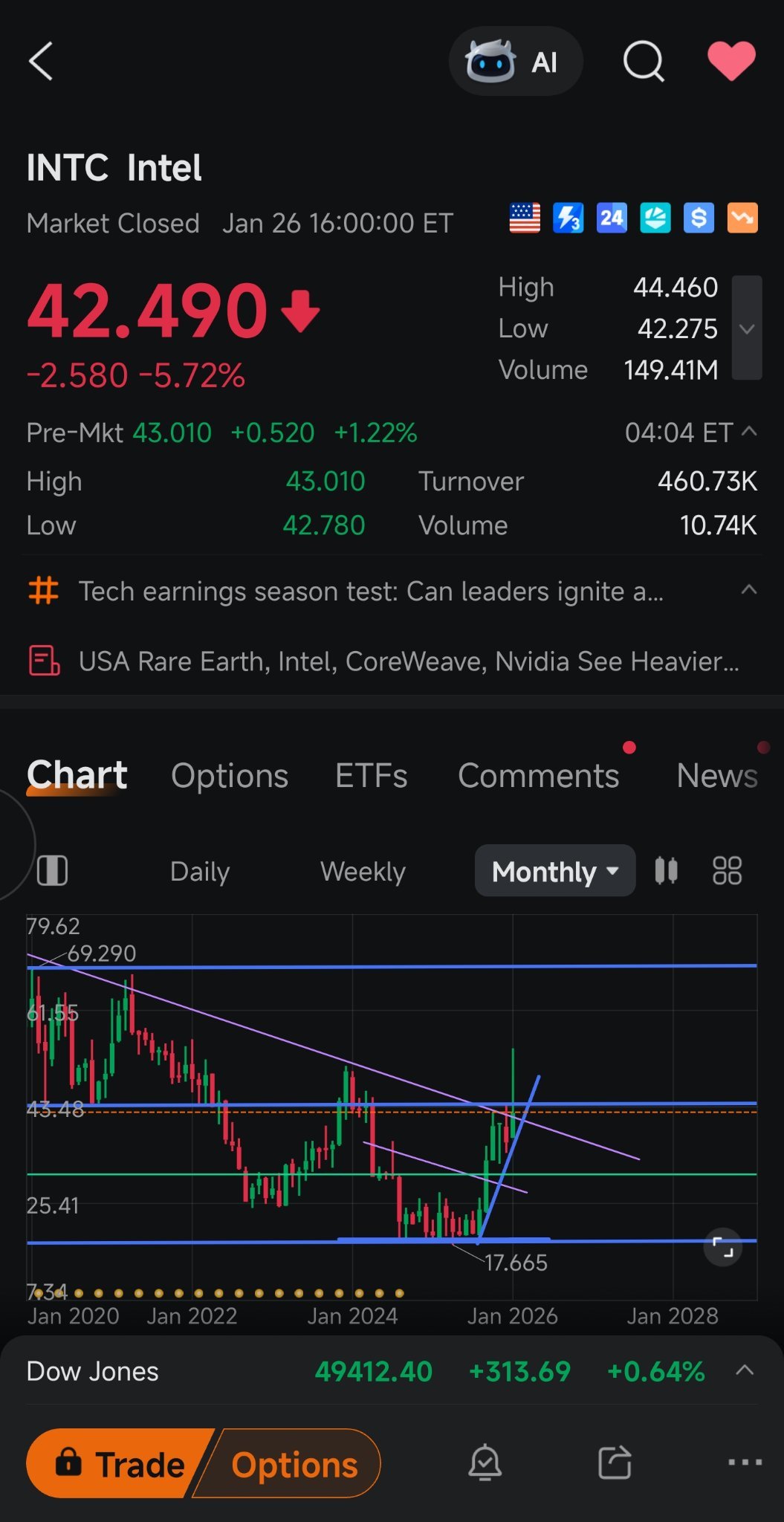This screenshot has width=784, height=1522.
Task: Go back using the top-left arrow
Action: [41, 61]
